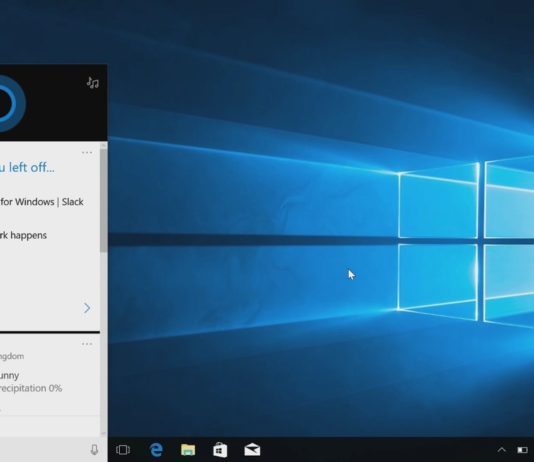Expand the card with the right chevron arrow
Viewport: 534px width, 462px height.
pyautogui.click(x=87, y=308)
